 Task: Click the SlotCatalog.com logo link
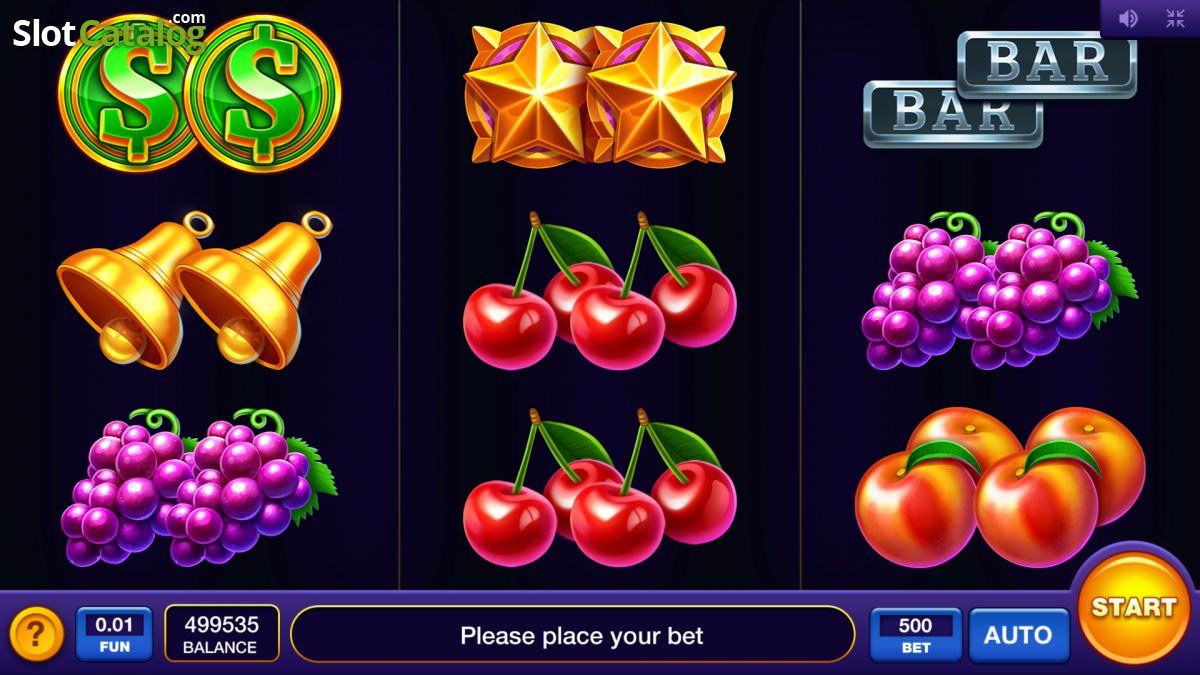(109, 32)
